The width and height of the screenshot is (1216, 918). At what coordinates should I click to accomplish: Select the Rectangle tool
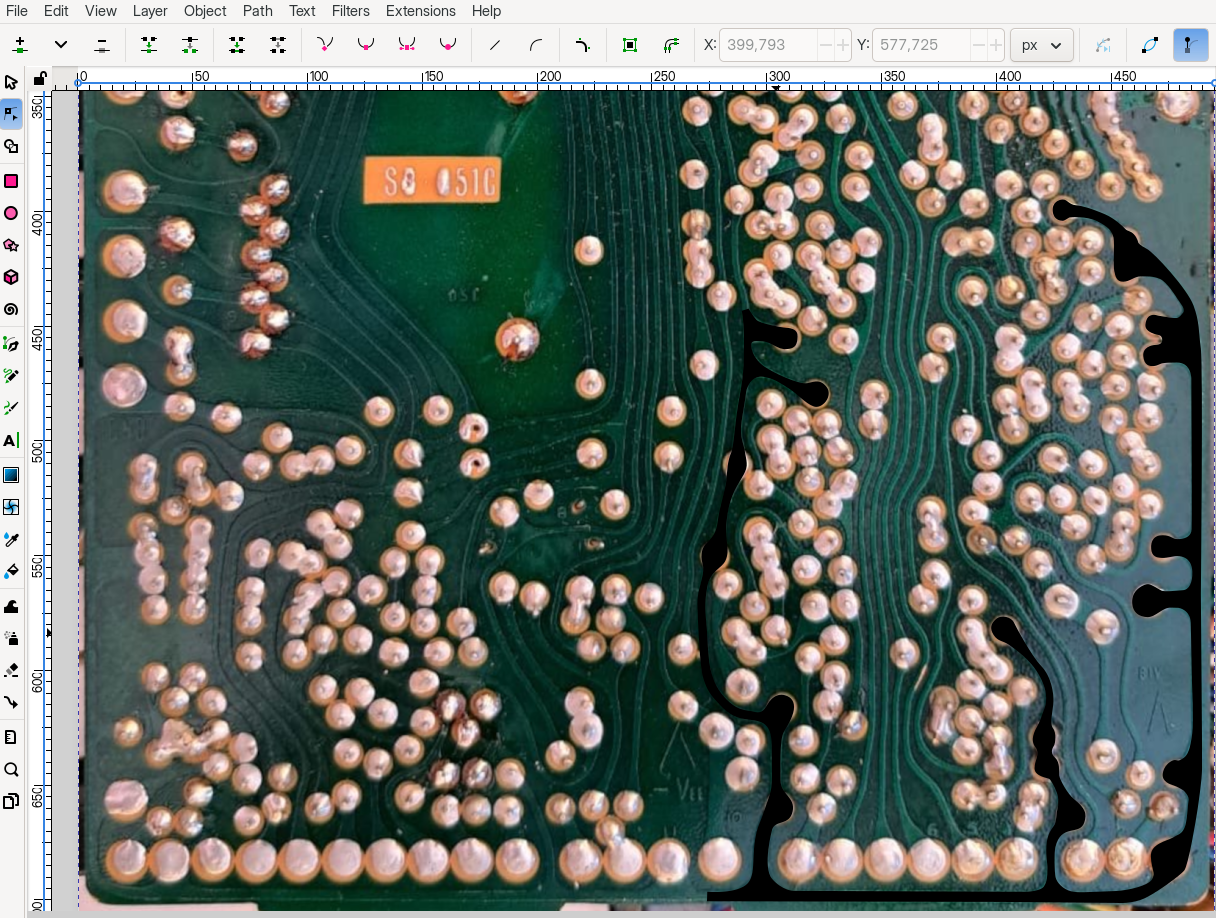point(12,181)
